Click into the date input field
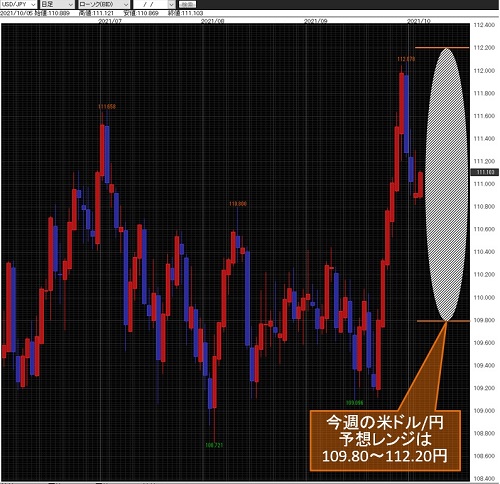Screen dimensions: 500x484 pyautogui.click(x=150, y=4)
